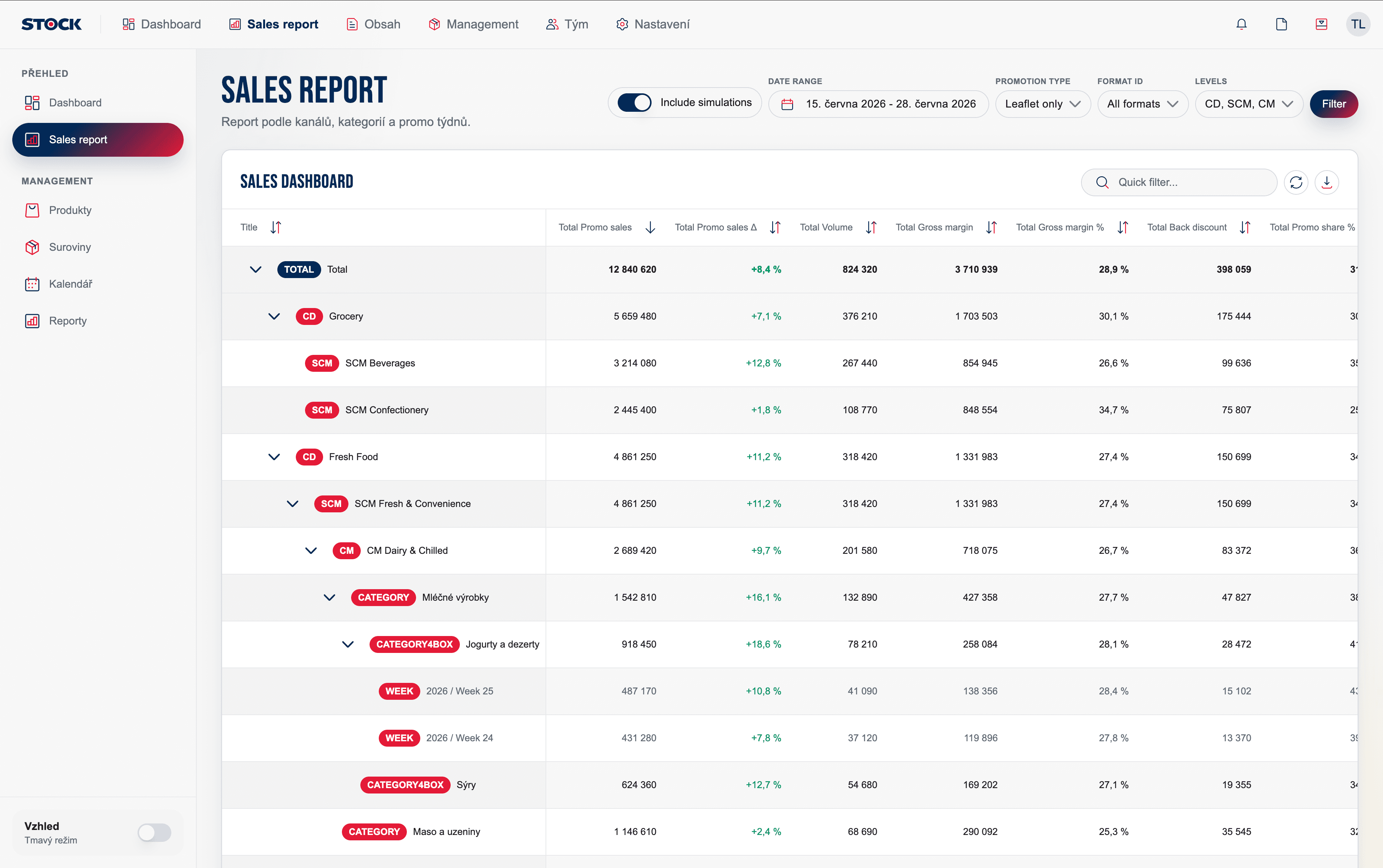This screenshot has width=1383, height=868.
Task: Click the sidebar Dashboard grid icon
Action: pyautogui.click(x=32, y=103)
